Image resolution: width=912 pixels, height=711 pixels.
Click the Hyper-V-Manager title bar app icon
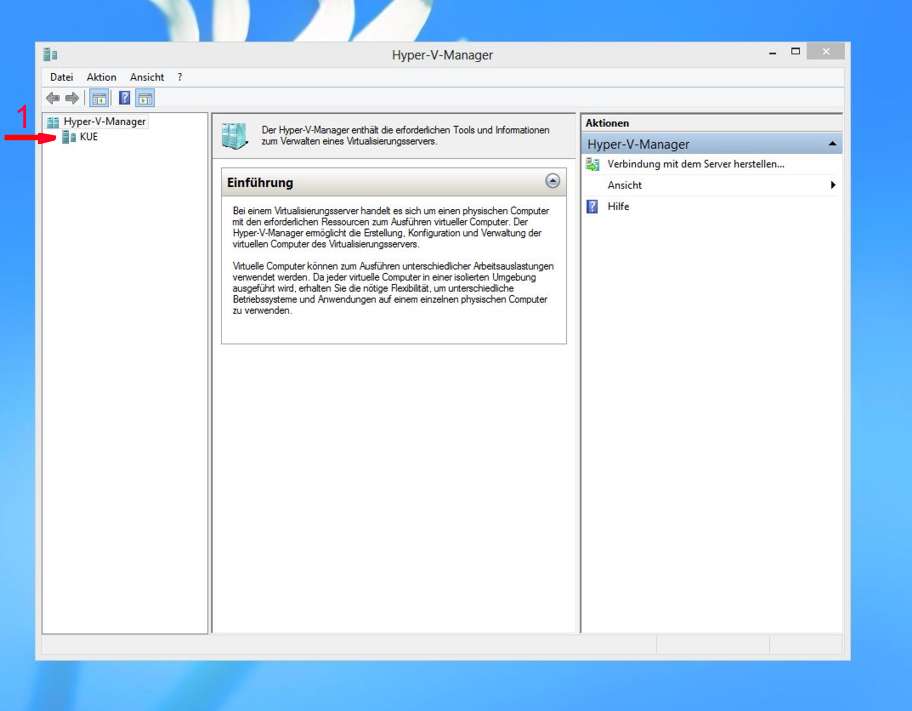(x=50, y=55)
